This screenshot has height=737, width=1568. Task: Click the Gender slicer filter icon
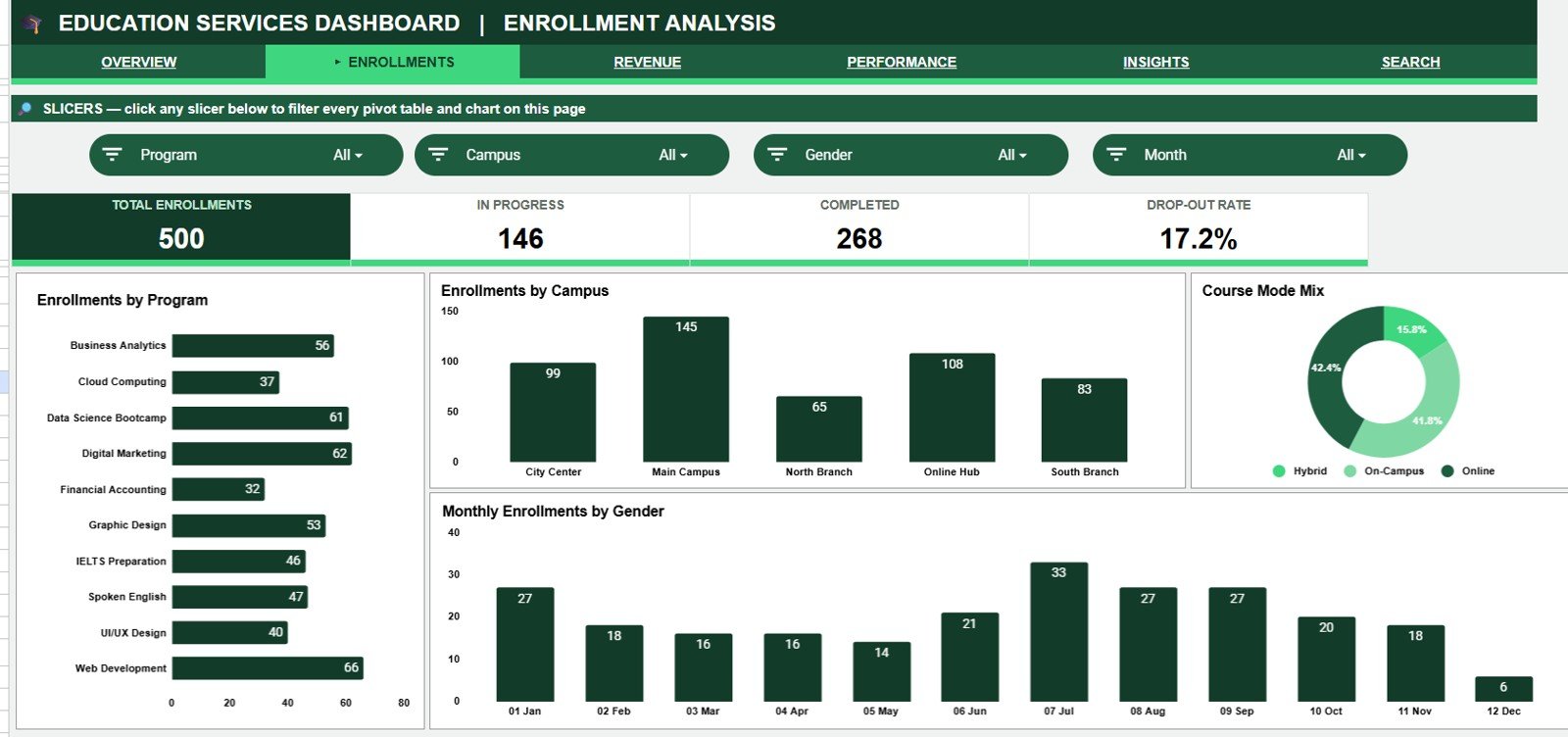[777, 155]
